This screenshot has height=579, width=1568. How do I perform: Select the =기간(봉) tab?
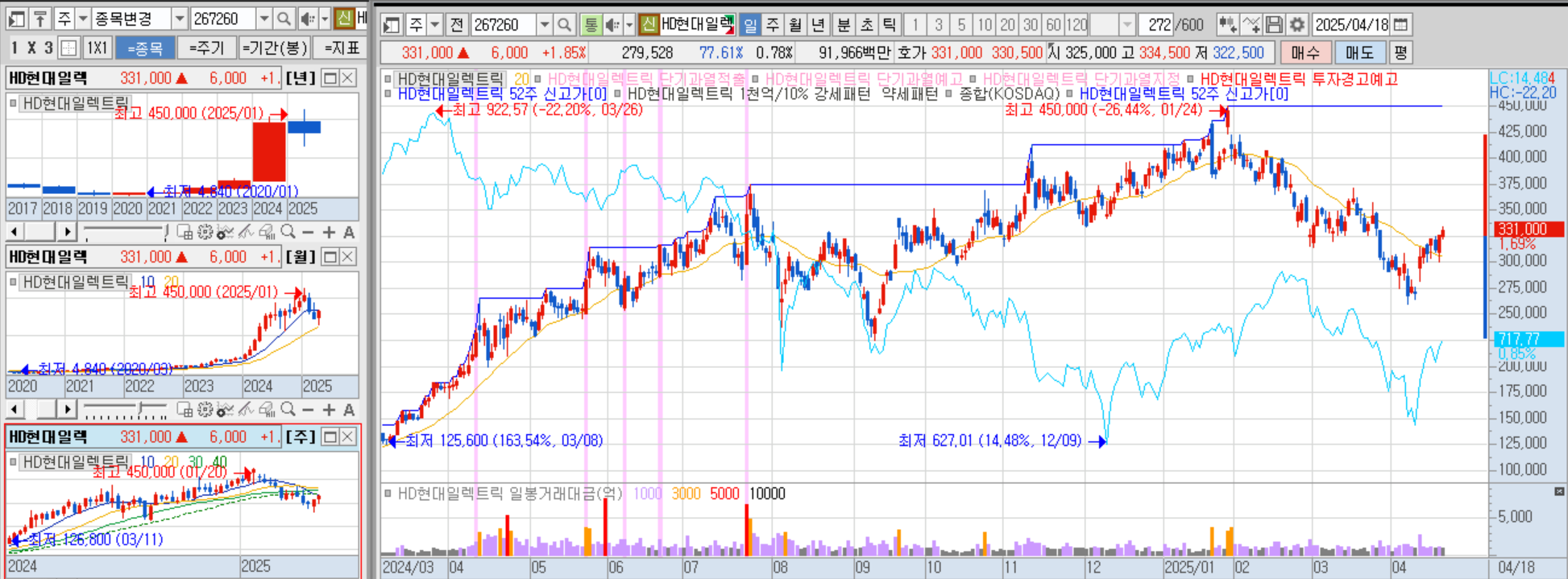[x=275, y=48]
